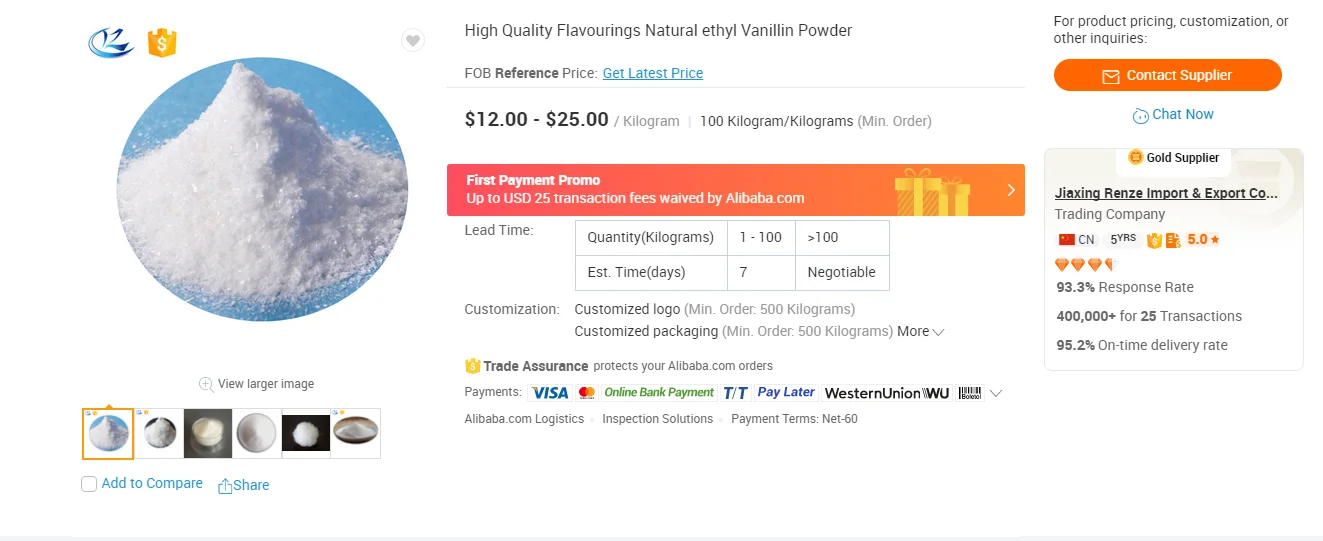1323x541 pixels.
Task: Expand the customization More options
Action: pos(920,331)
